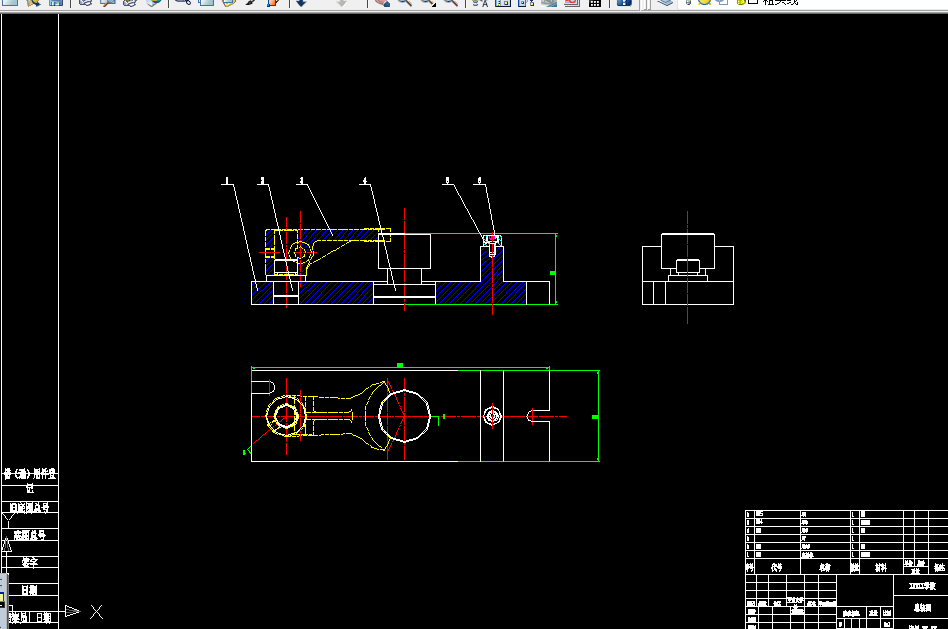948x629 pixels.
Task: Select the magenta screw head in the front view
Action: [x=492, y=238]
